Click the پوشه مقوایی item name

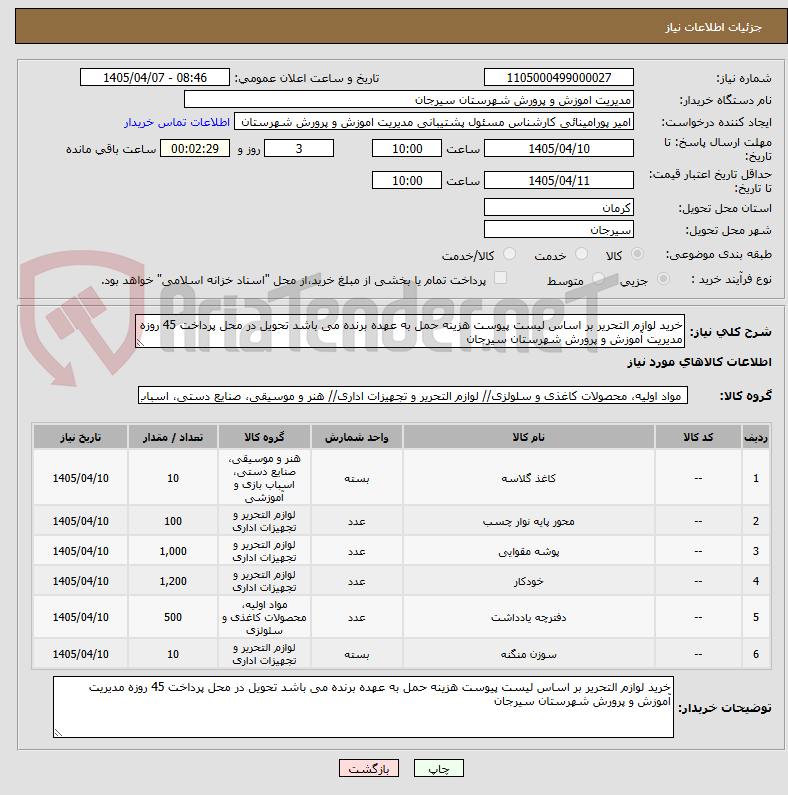(528, 551)
